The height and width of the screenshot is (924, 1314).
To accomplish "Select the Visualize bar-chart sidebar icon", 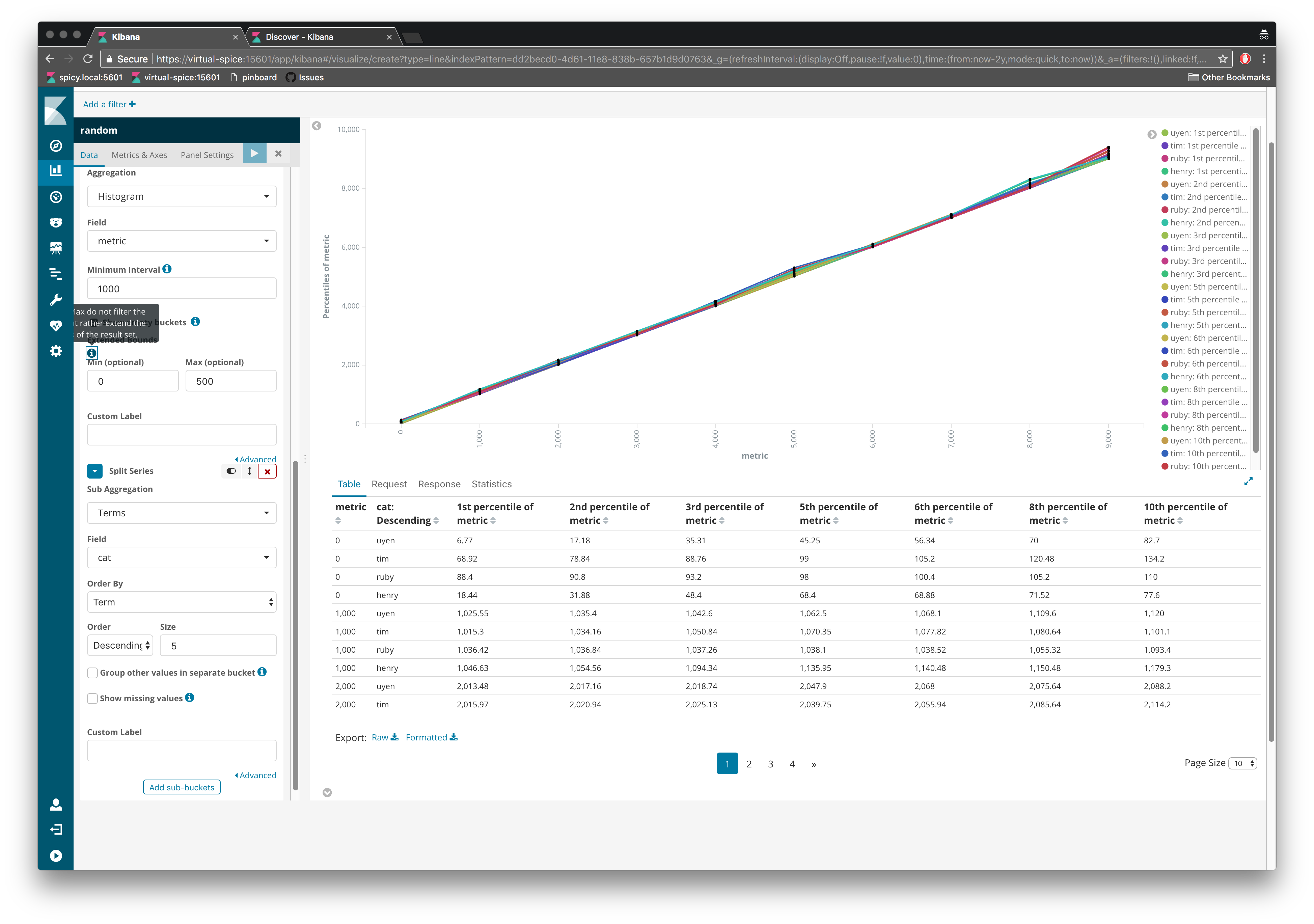I will [56, 172].
